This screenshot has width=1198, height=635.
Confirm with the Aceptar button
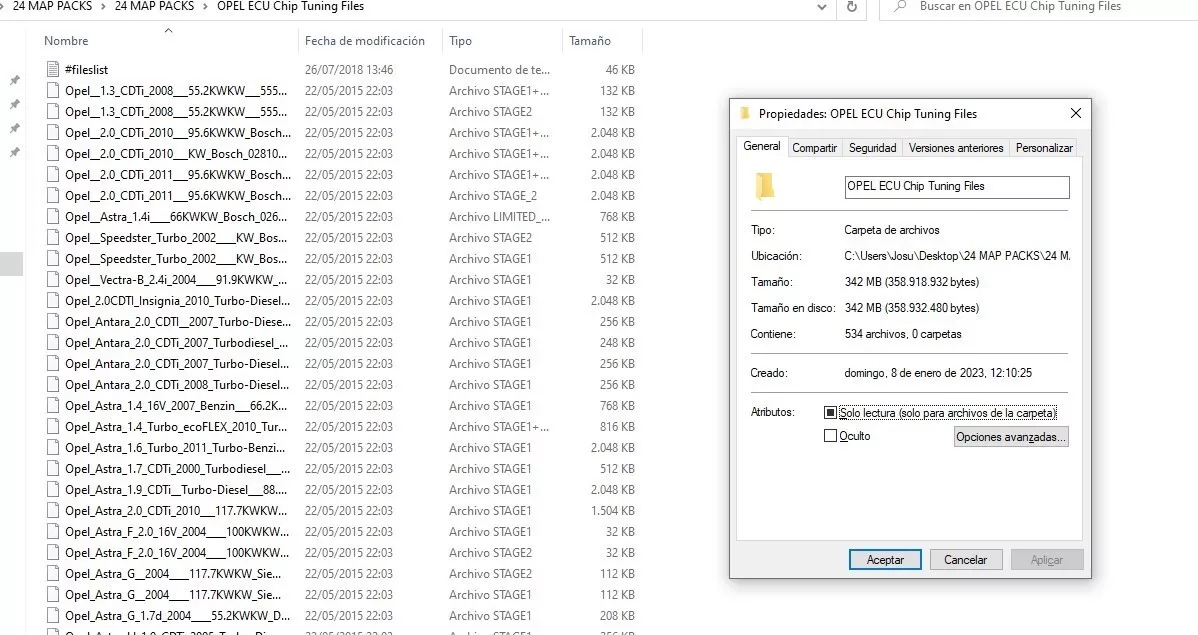tap(885, 560)
